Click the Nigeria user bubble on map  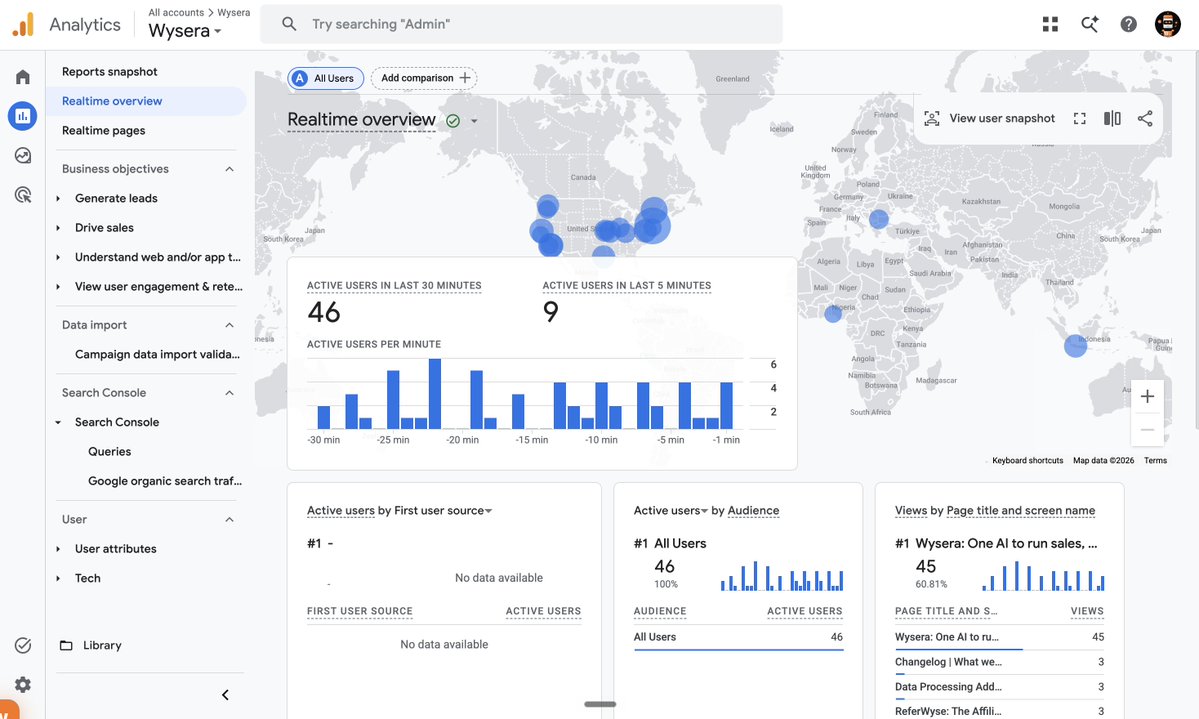(833, 313)
